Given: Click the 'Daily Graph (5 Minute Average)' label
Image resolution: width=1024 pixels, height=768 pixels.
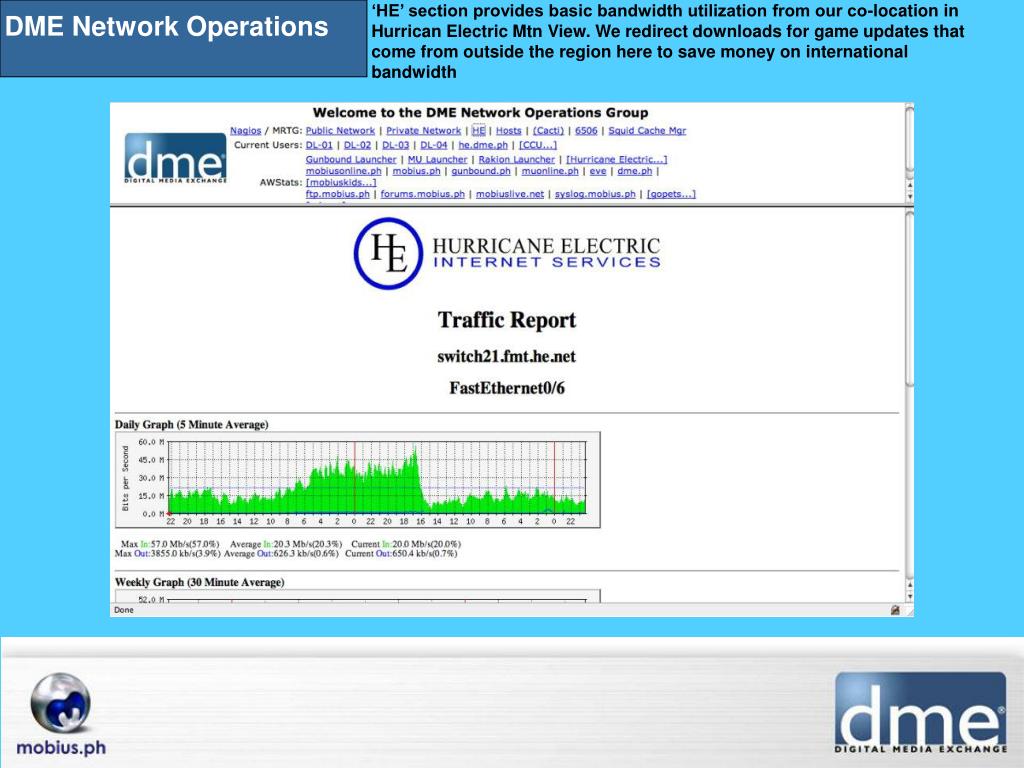Looking at the screenshot, I should (191, 424).
